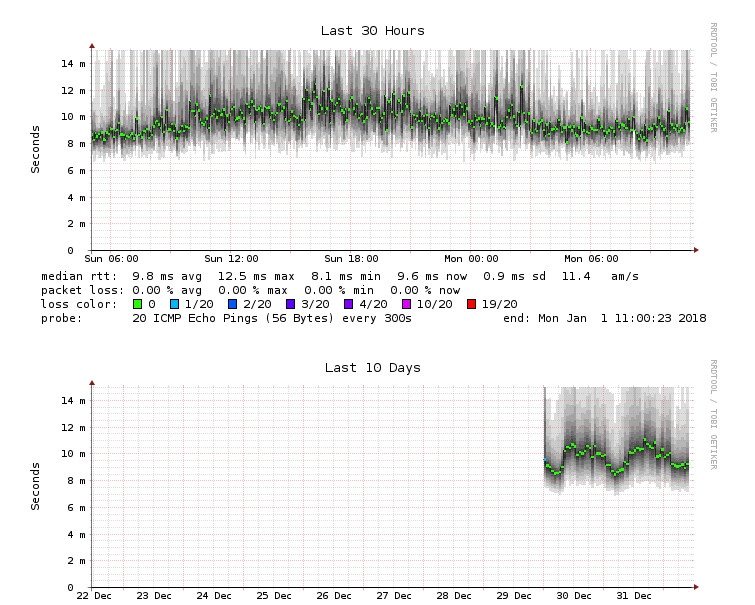The width and height of the screenshot is (755, 605).
Task: Click the 22 Dec date axis label
Action: click(94, 596)
